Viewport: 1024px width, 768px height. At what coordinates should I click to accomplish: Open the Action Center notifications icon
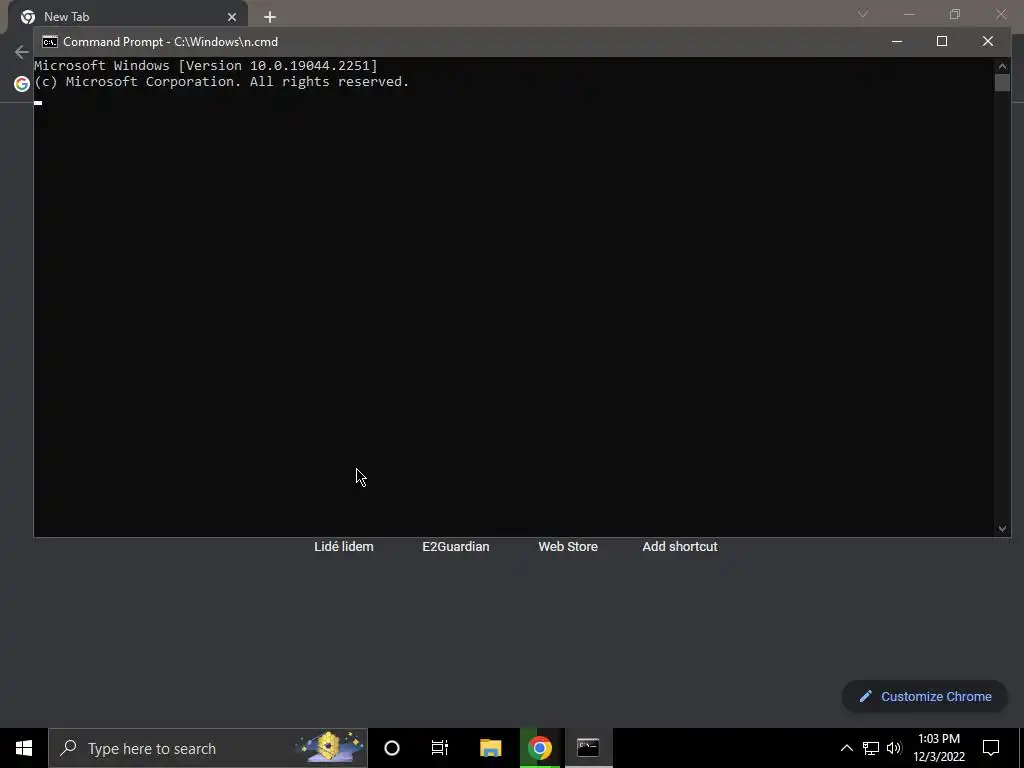click(991, 748)
